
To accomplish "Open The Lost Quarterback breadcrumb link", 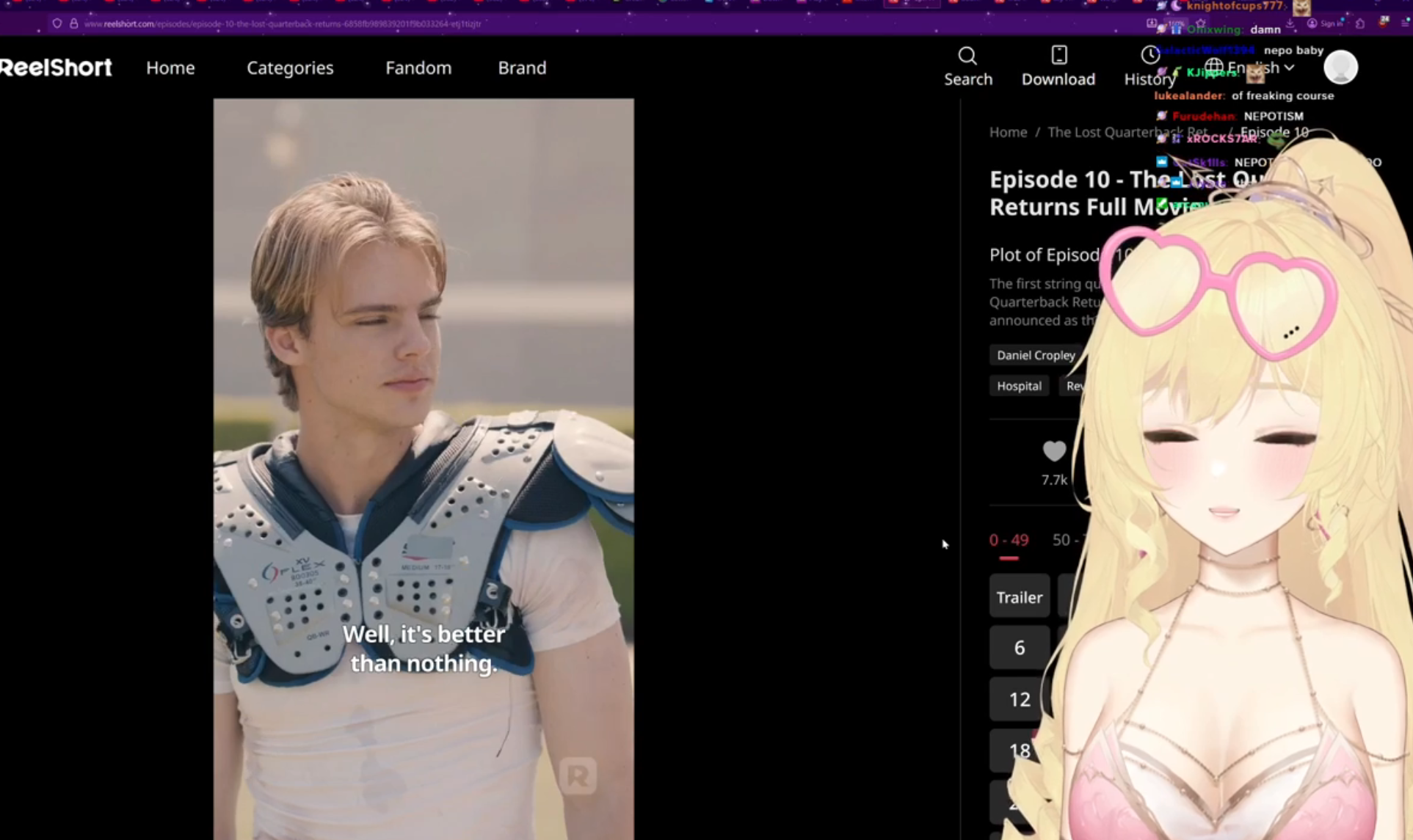I will click(1101, 132).
